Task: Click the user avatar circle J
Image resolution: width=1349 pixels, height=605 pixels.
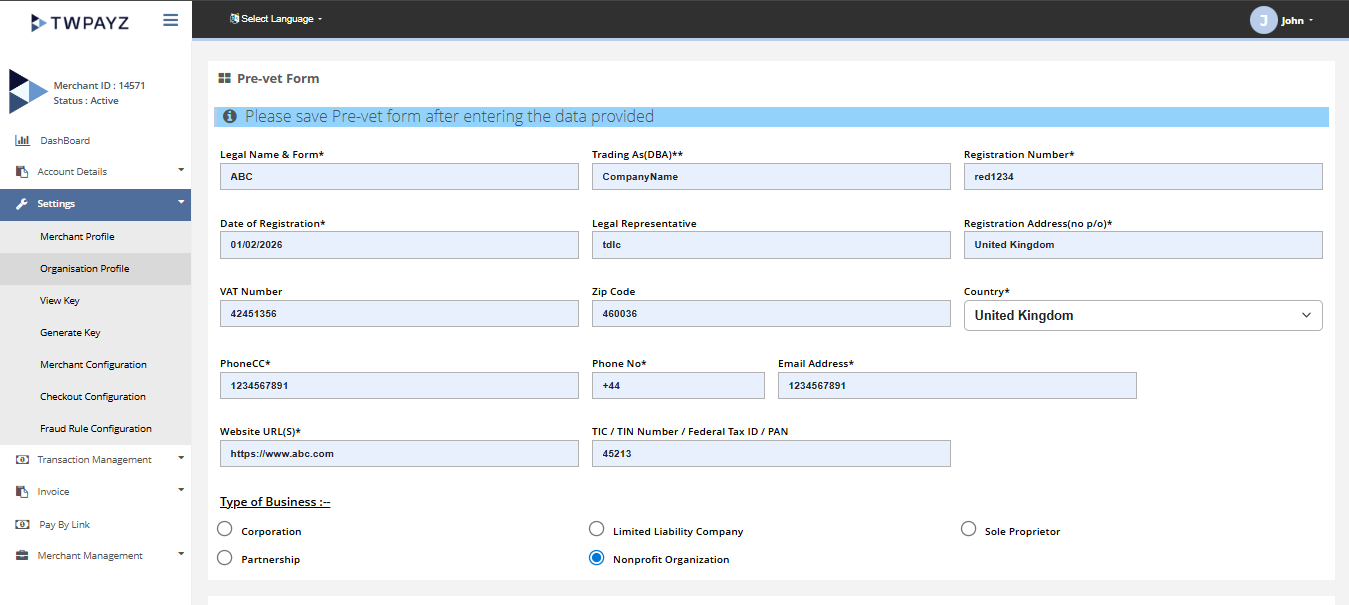Action: [x=1263, y=20]
